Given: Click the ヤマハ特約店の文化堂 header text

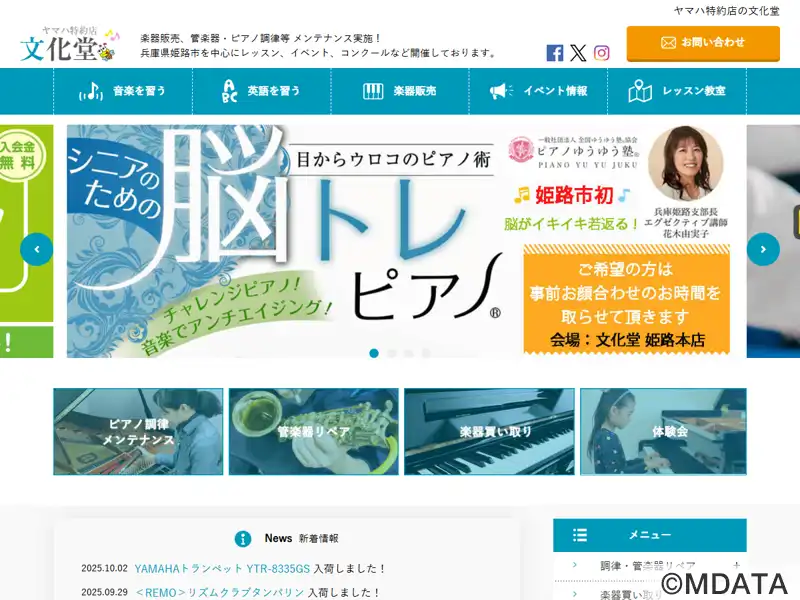Looking at the screenshot, I should coord(727,11).
